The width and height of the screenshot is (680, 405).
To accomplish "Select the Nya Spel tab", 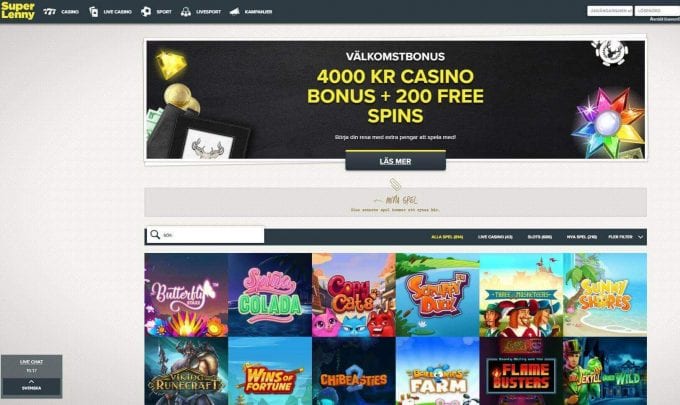I will tap(582, 237).
